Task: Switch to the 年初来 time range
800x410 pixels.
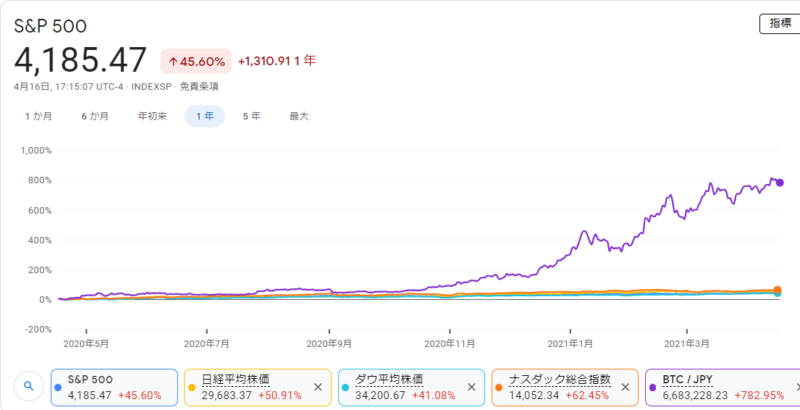Action: [152, 116]
